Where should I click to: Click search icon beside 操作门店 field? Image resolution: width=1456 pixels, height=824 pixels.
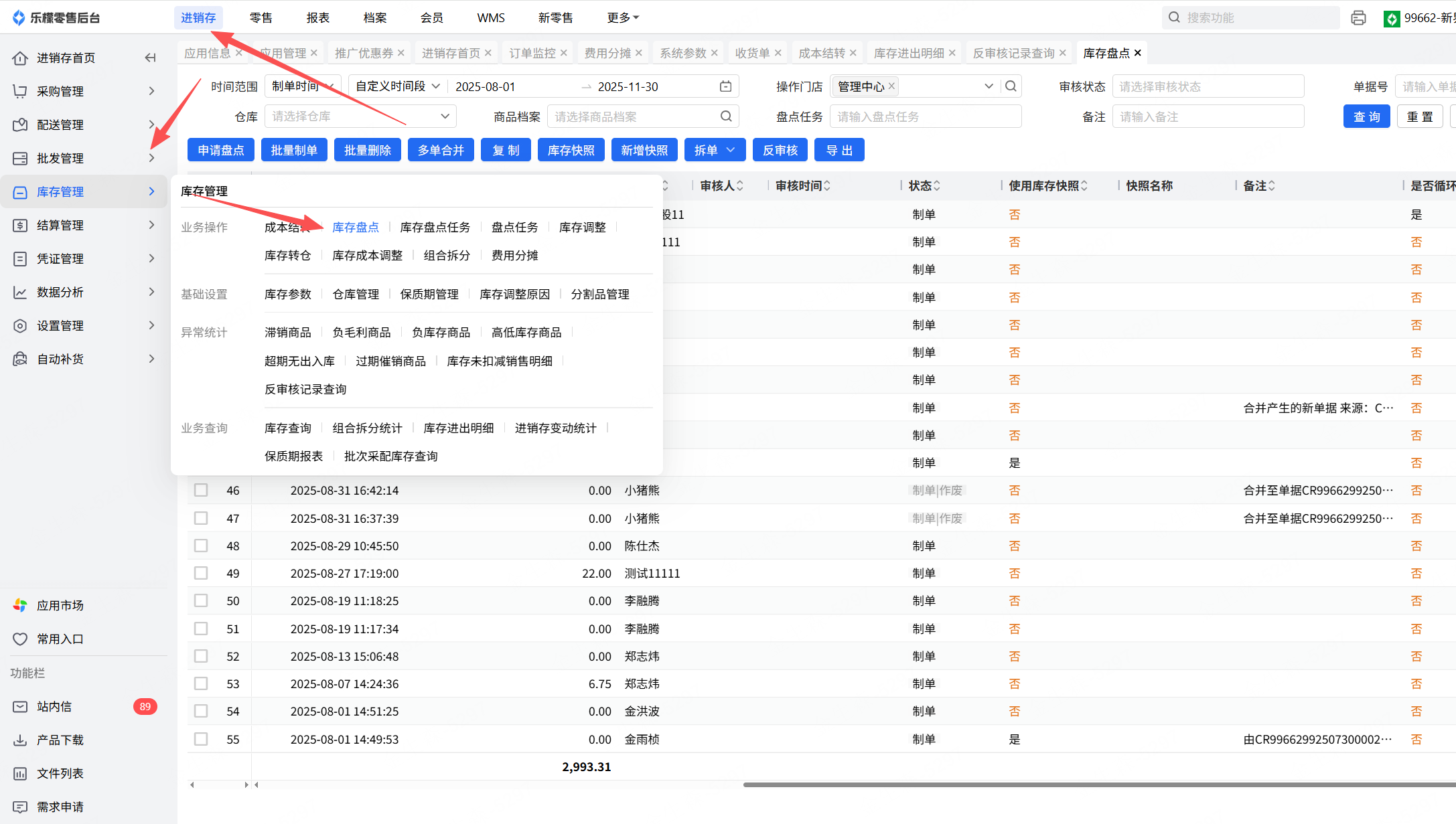coord(1011,86)
